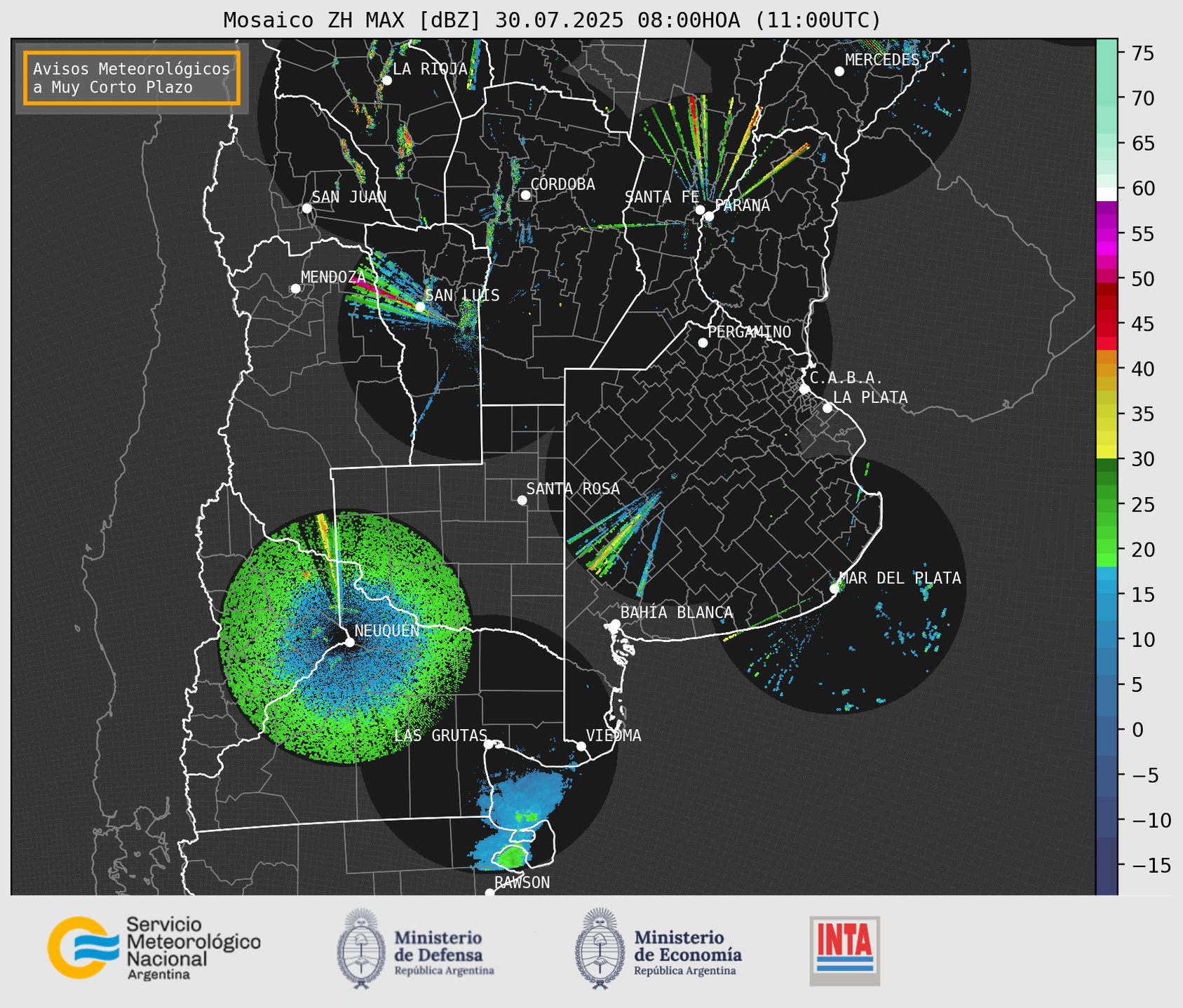Select the SANTA ROSA city marker
The image size is (1183, 1008).
(522, 500)
